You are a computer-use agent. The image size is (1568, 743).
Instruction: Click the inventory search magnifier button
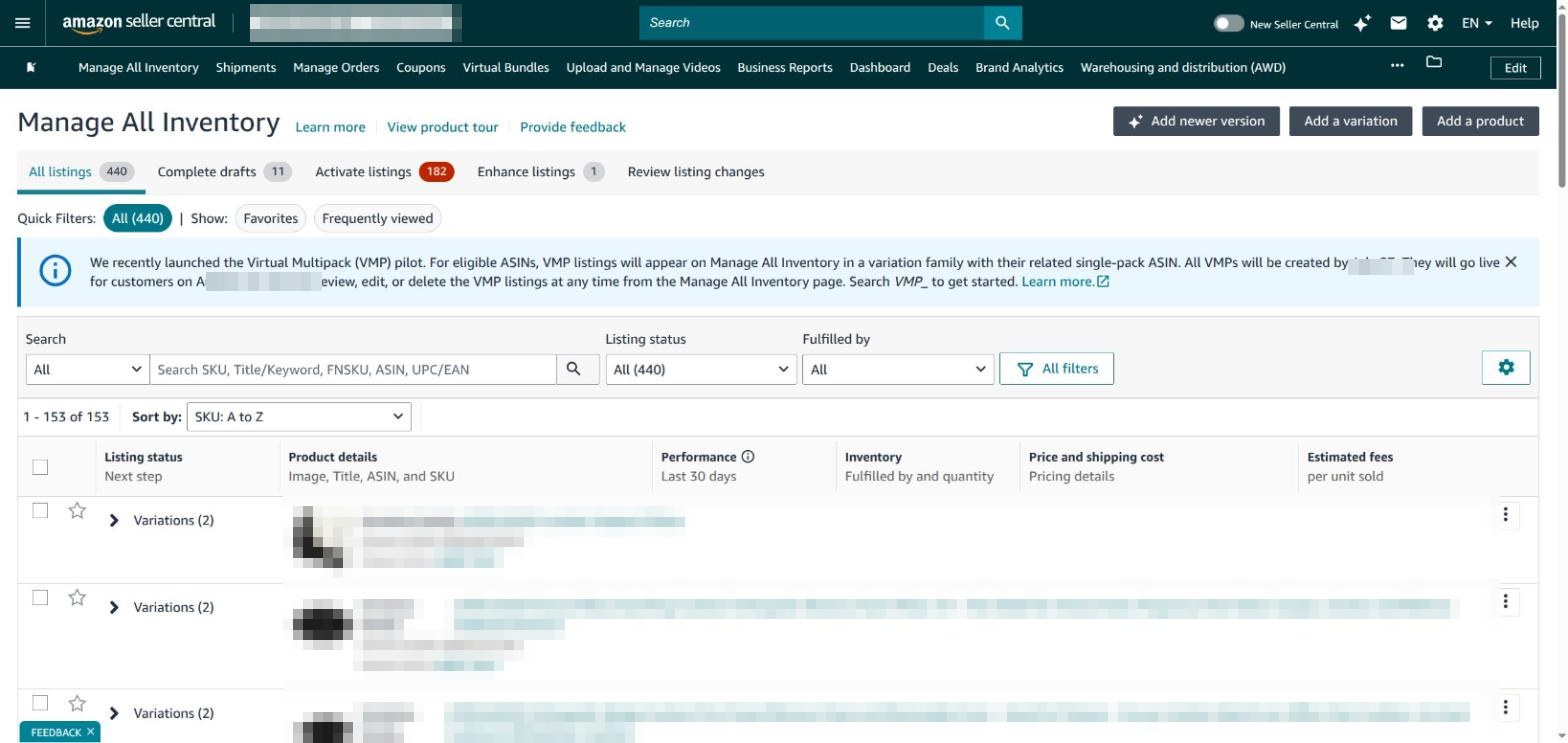click(574, 369)
